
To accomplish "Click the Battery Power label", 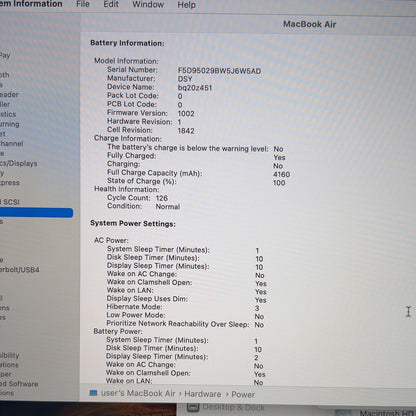I will 118,331.
